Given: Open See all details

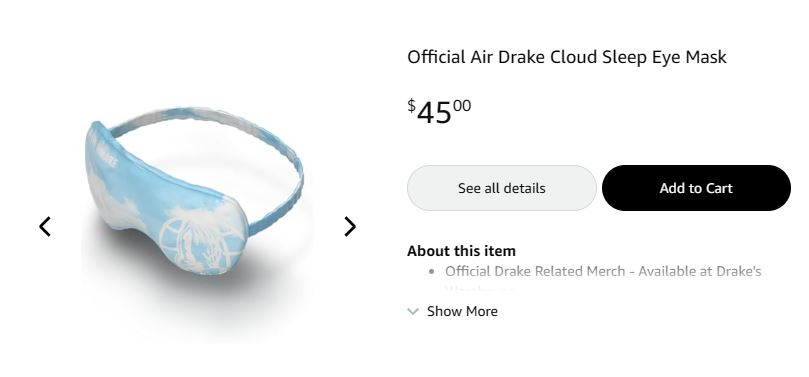Looking at the screenshot, I should [501, 188].
